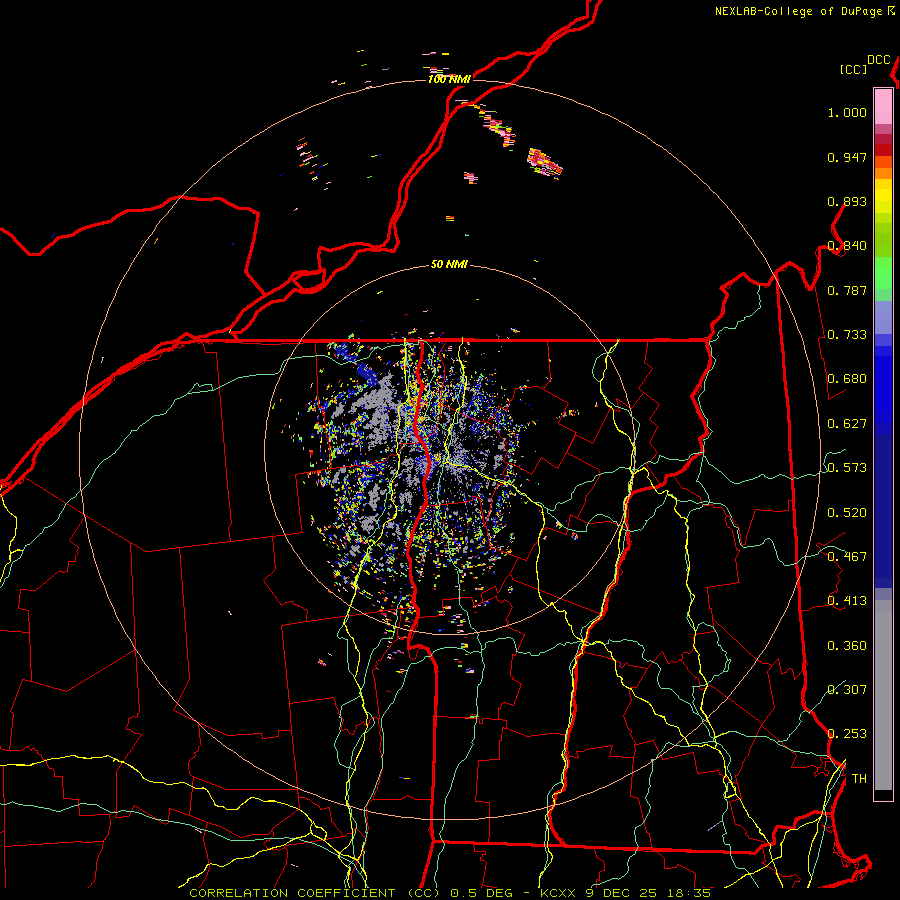Viewport: 900px width, 900px height.
Task: Pick the yellow color band of the legend
Action: pos(883,197)
